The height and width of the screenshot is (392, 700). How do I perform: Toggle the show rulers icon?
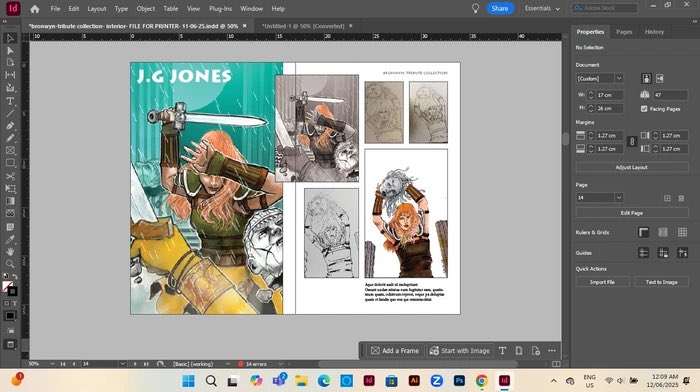[x=643, y=232]
